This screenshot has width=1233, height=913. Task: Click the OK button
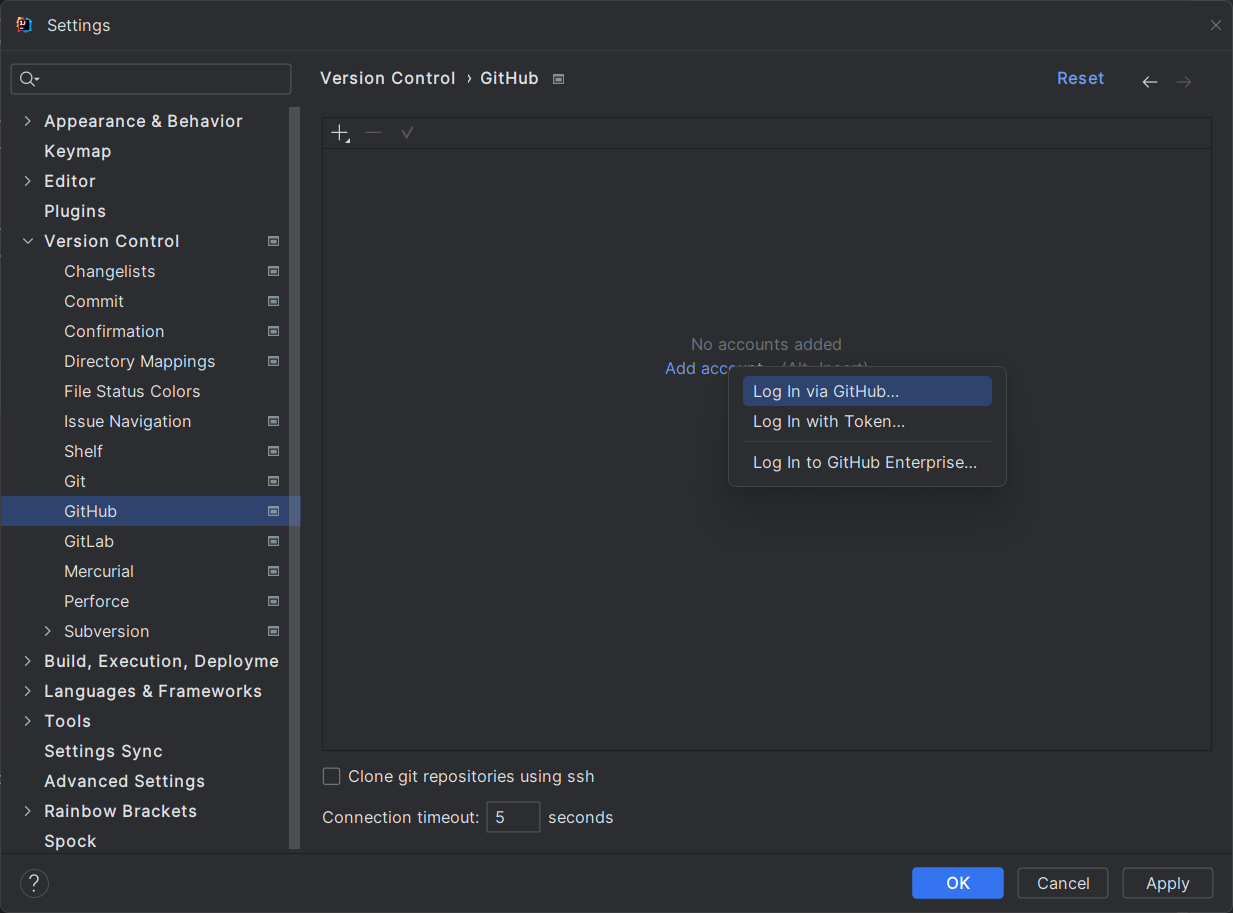tap(958, 883)
